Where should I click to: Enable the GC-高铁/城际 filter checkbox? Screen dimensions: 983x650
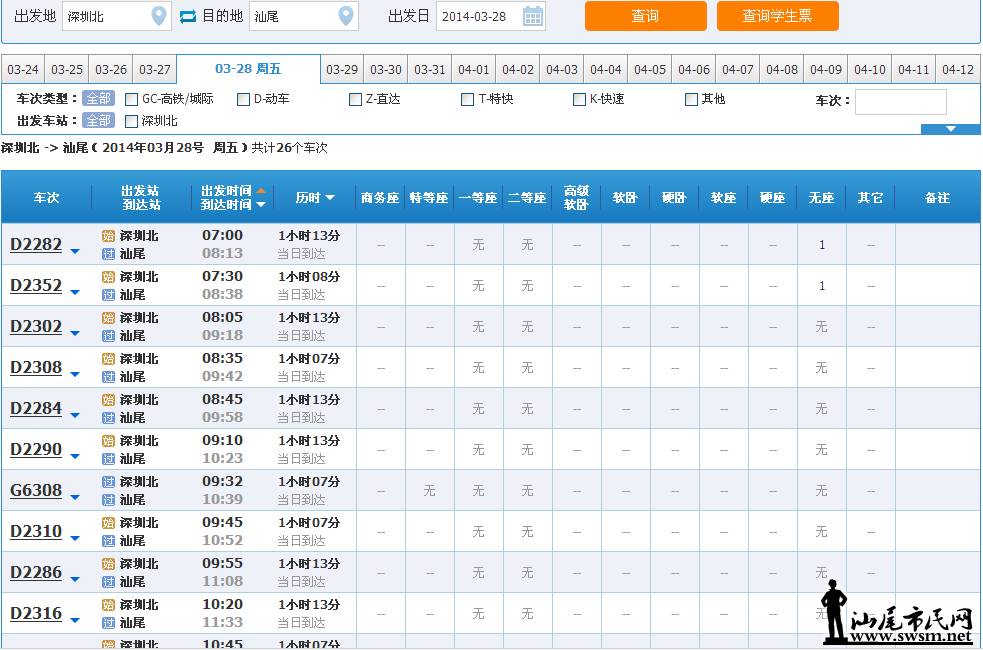(131, 99)
